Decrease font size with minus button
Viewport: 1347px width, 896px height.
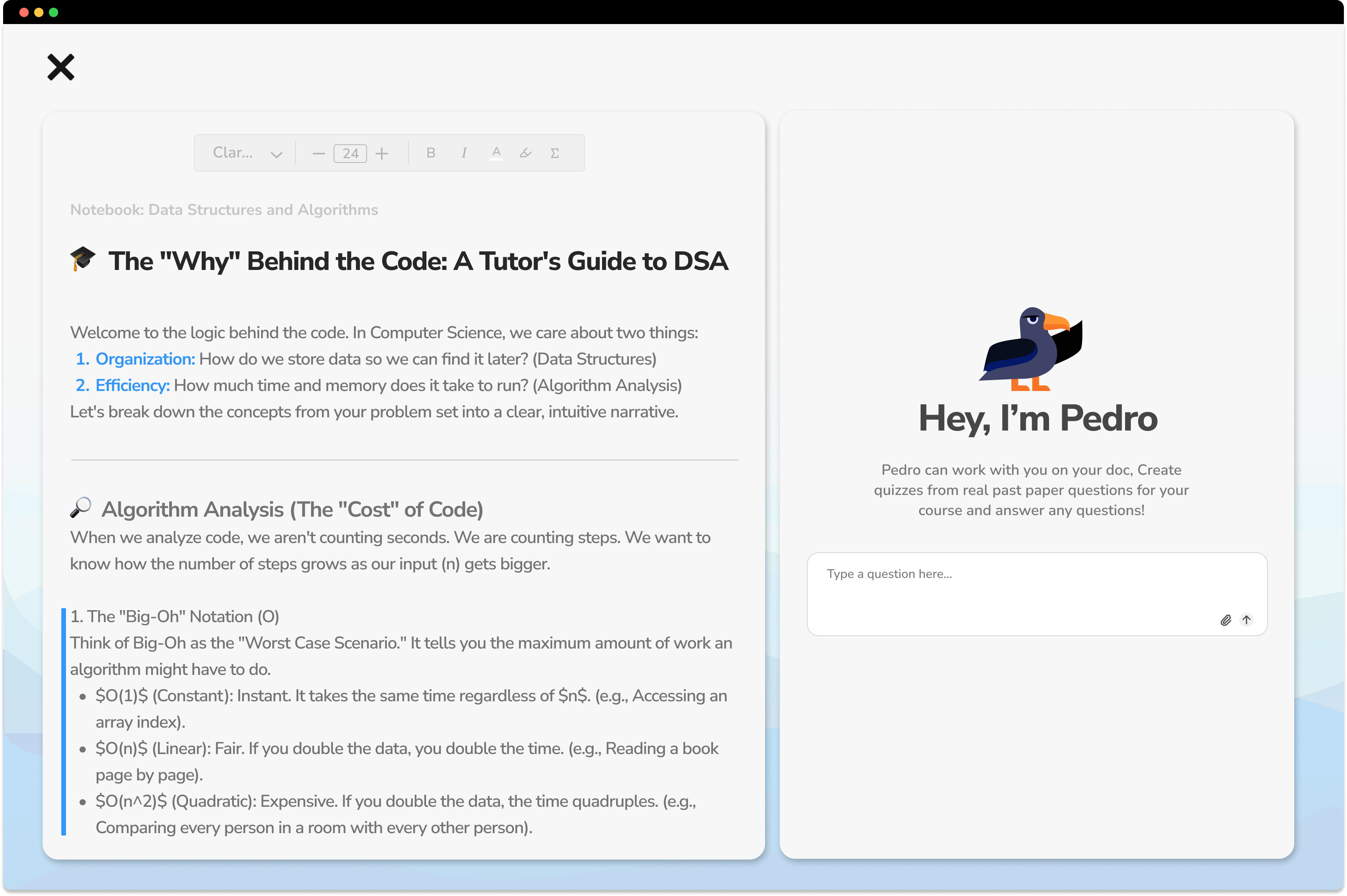[318, 154]
